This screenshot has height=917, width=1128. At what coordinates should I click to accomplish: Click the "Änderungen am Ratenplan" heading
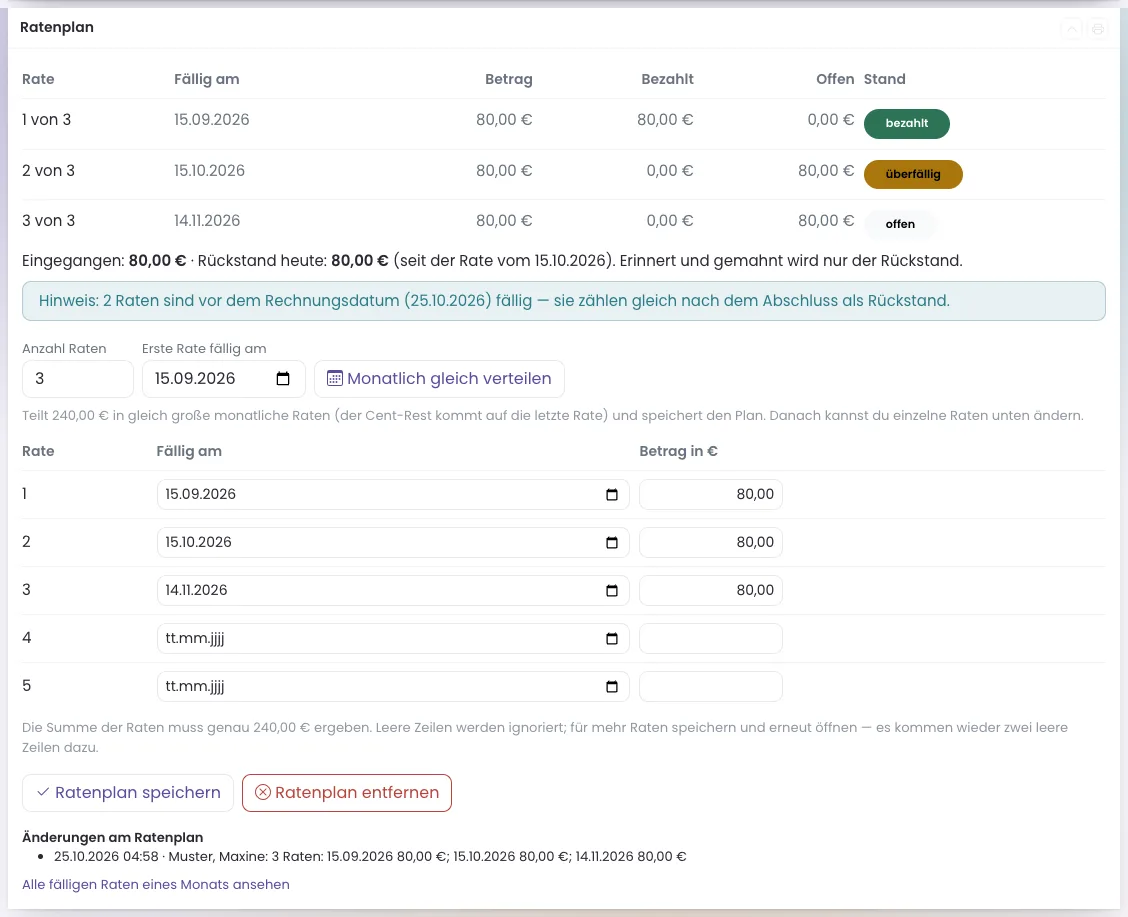(113, 837)
